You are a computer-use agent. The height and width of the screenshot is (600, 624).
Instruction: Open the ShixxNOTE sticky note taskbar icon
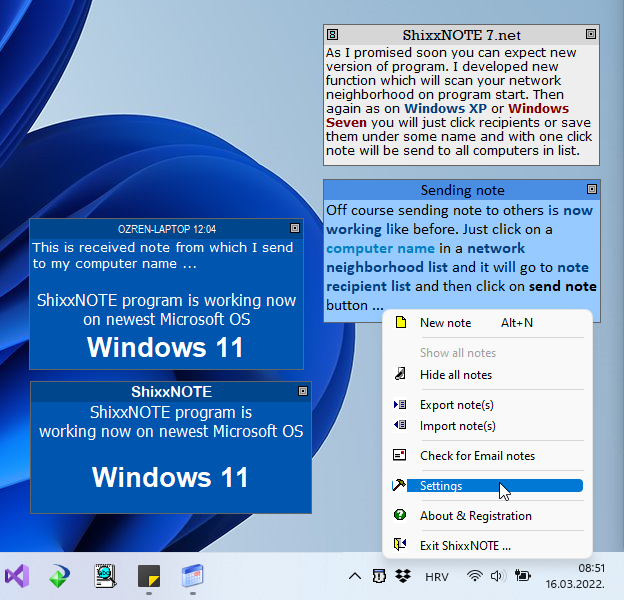click(x=149, y=576)
